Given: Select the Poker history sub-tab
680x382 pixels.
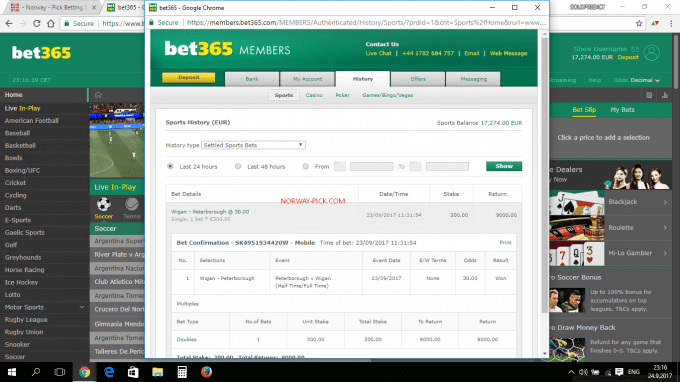Looking at the screenshot, I should coord(342,95).
